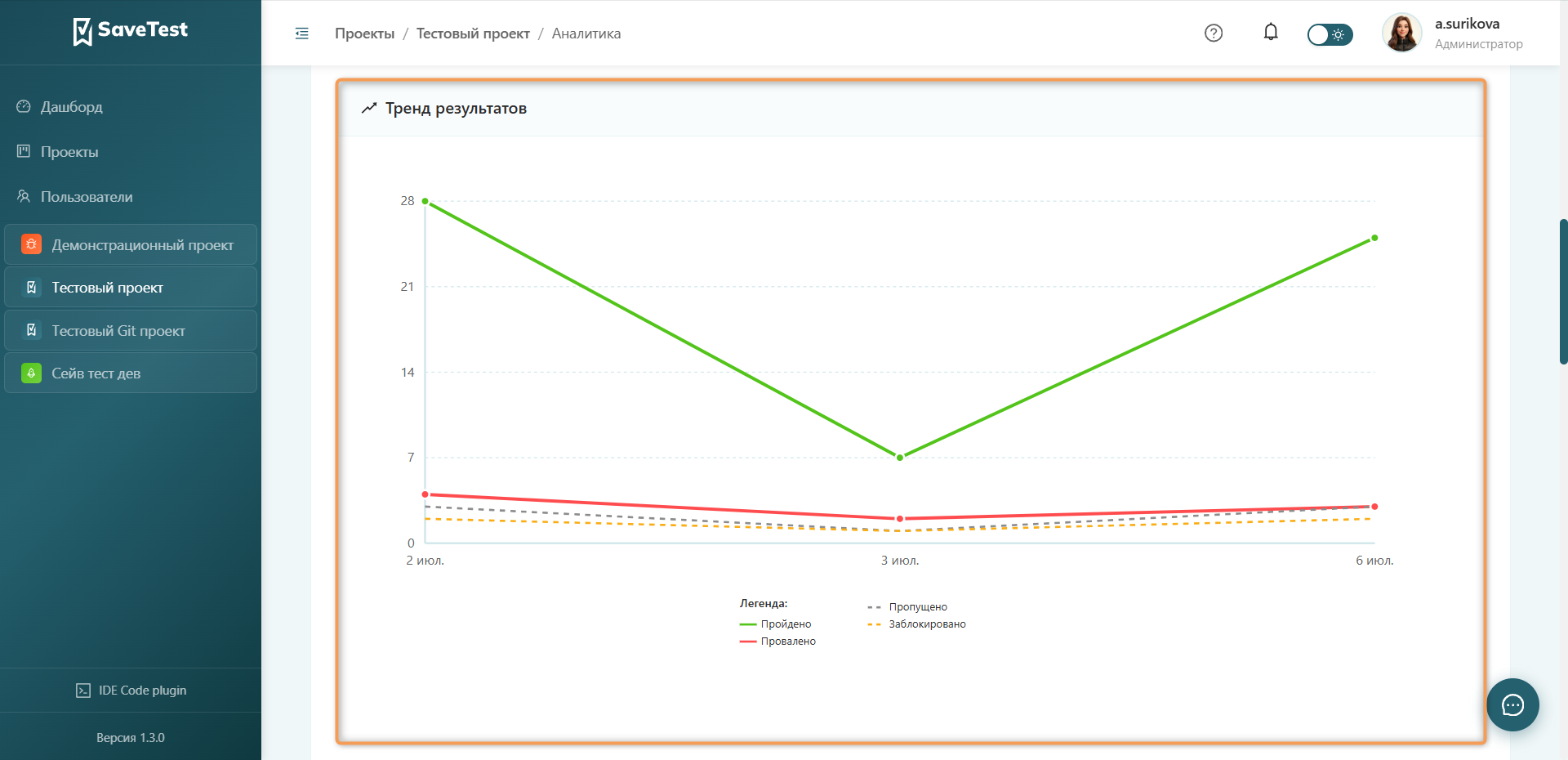Toggle the Провалено series in the legend

coord(777,641)
